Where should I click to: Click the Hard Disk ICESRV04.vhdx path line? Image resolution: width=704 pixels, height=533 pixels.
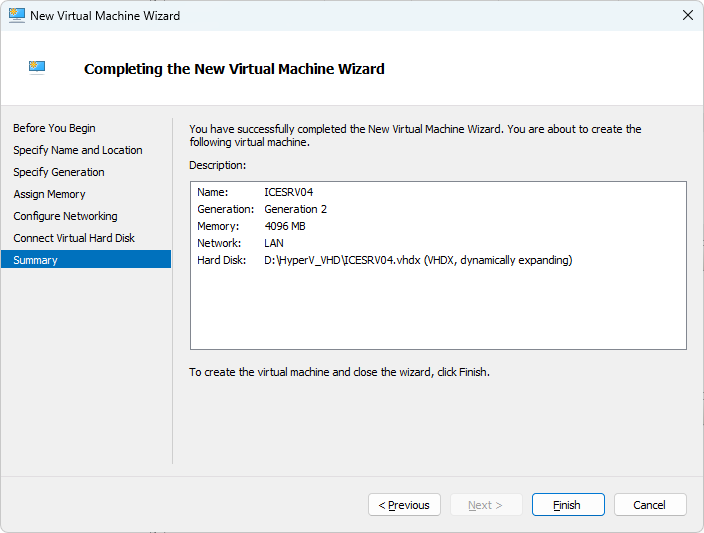pos(385,260)
